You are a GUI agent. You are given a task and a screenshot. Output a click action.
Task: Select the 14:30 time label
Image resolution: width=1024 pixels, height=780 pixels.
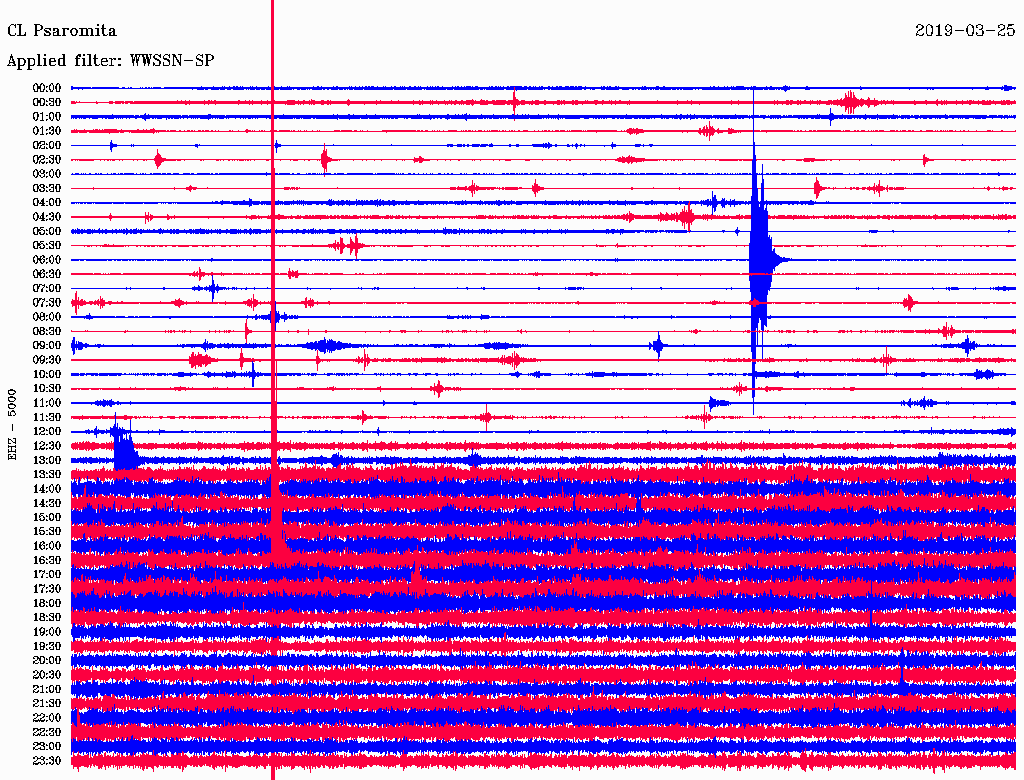[x=47, y=504]
